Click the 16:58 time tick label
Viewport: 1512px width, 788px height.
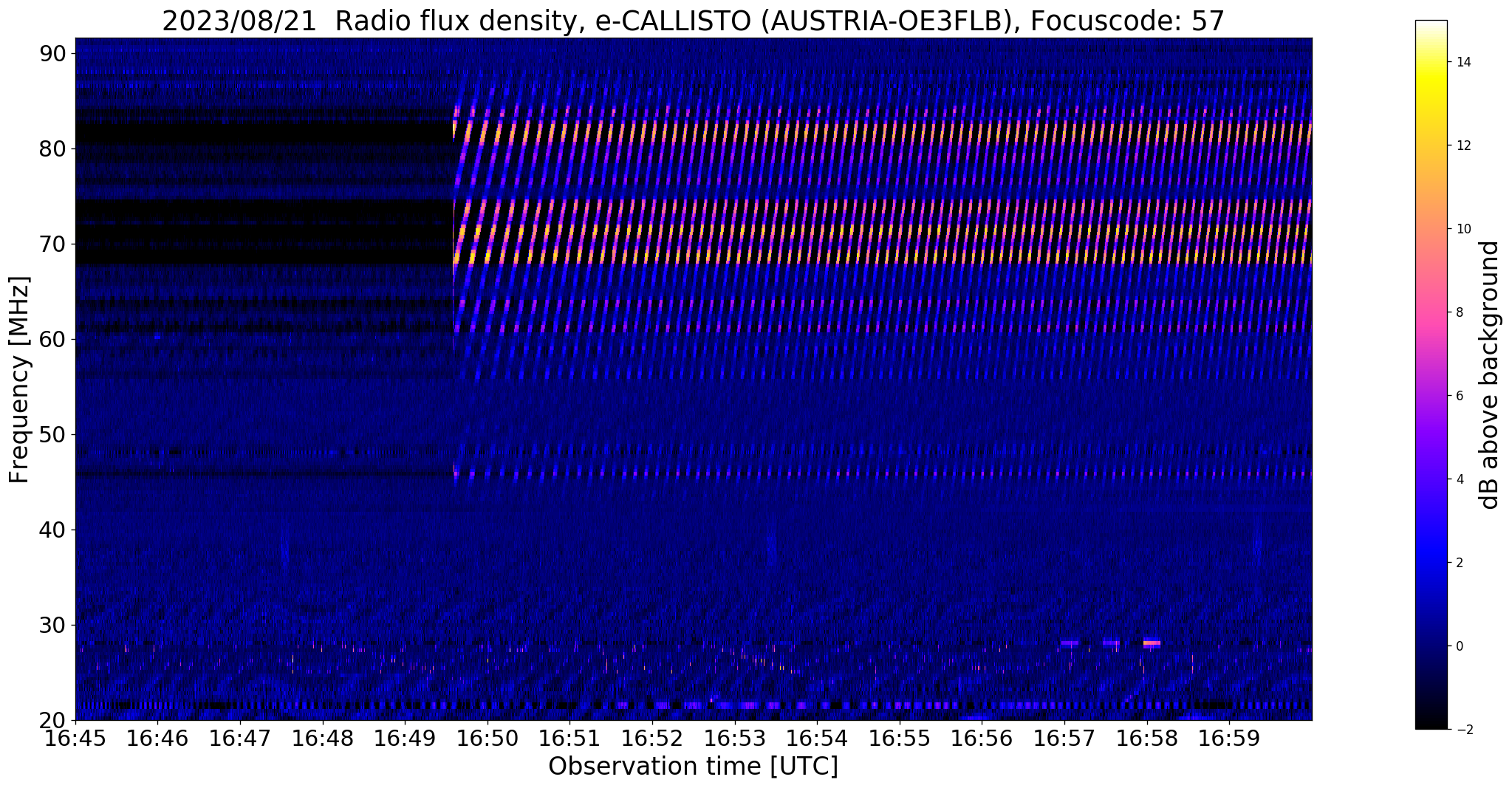pos(1147,738)
